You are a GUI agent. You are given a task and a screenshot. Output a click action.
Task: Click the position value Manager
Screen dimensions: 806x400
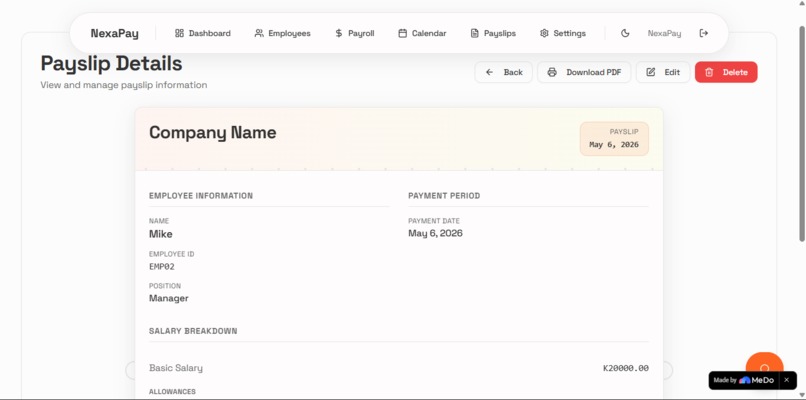(169, 298)
